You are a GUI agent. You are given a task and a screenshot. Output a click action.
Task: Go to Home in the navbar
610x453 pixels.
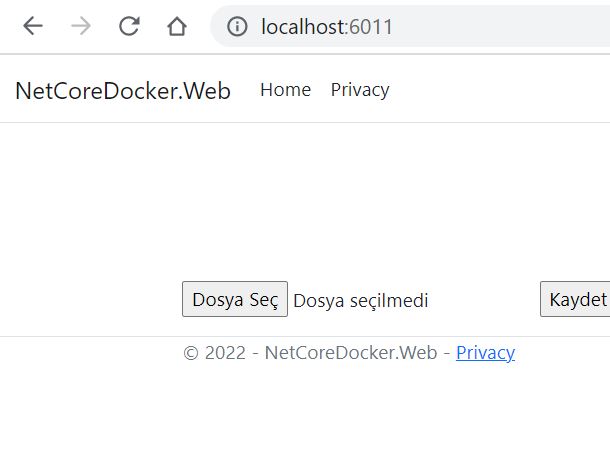(285, 90)
